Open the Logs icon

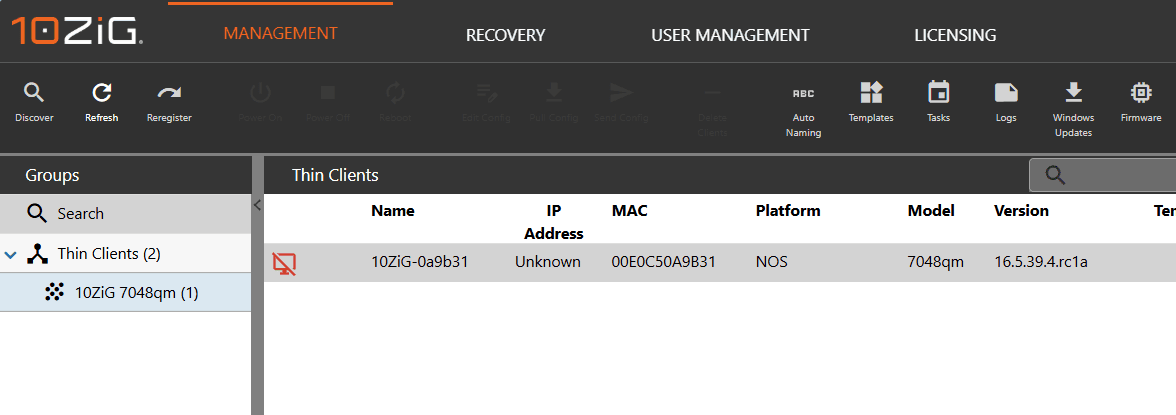point(1006,94)
